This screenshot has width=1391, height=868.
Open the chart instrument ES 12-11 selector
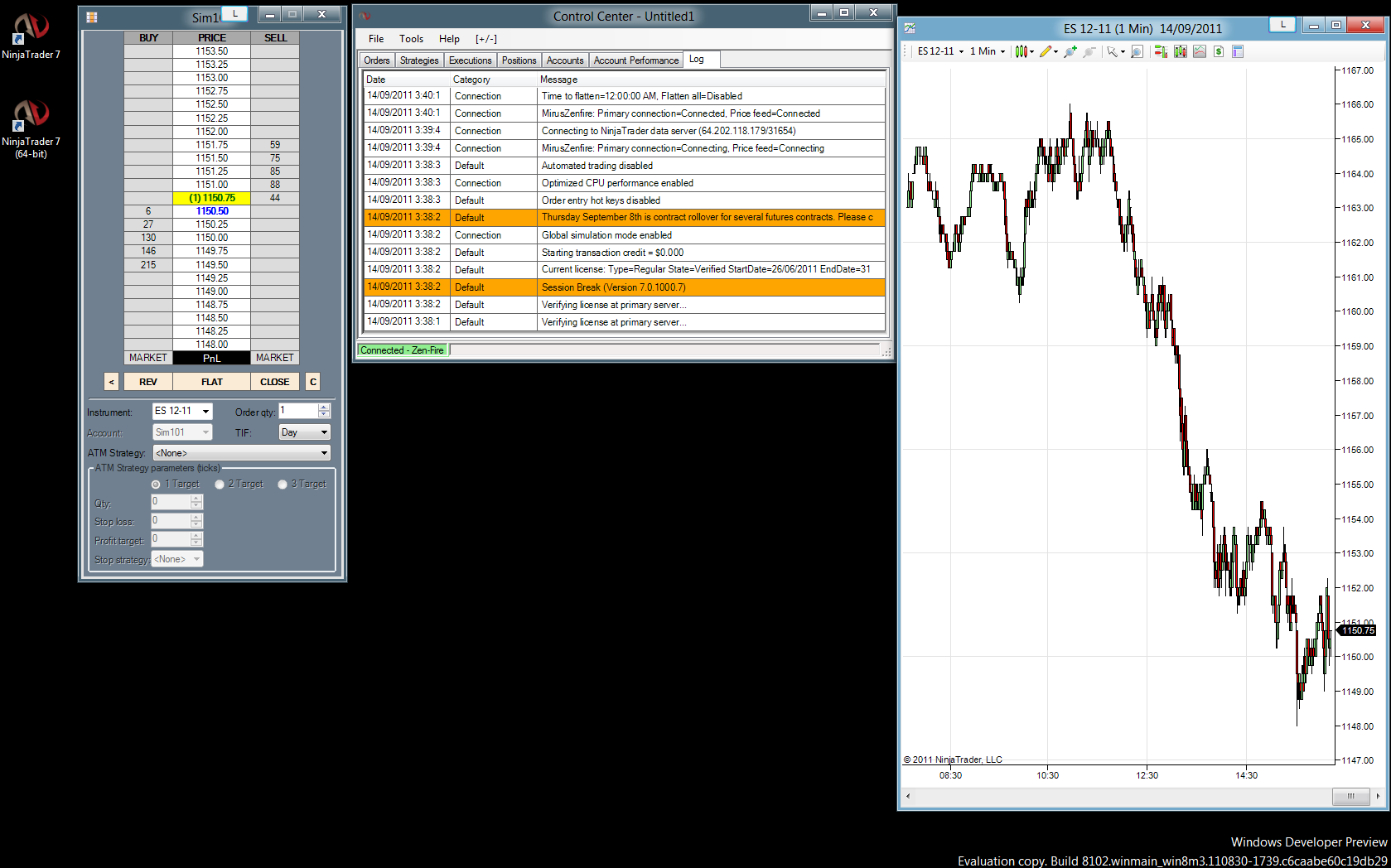[x=940, y=51]
